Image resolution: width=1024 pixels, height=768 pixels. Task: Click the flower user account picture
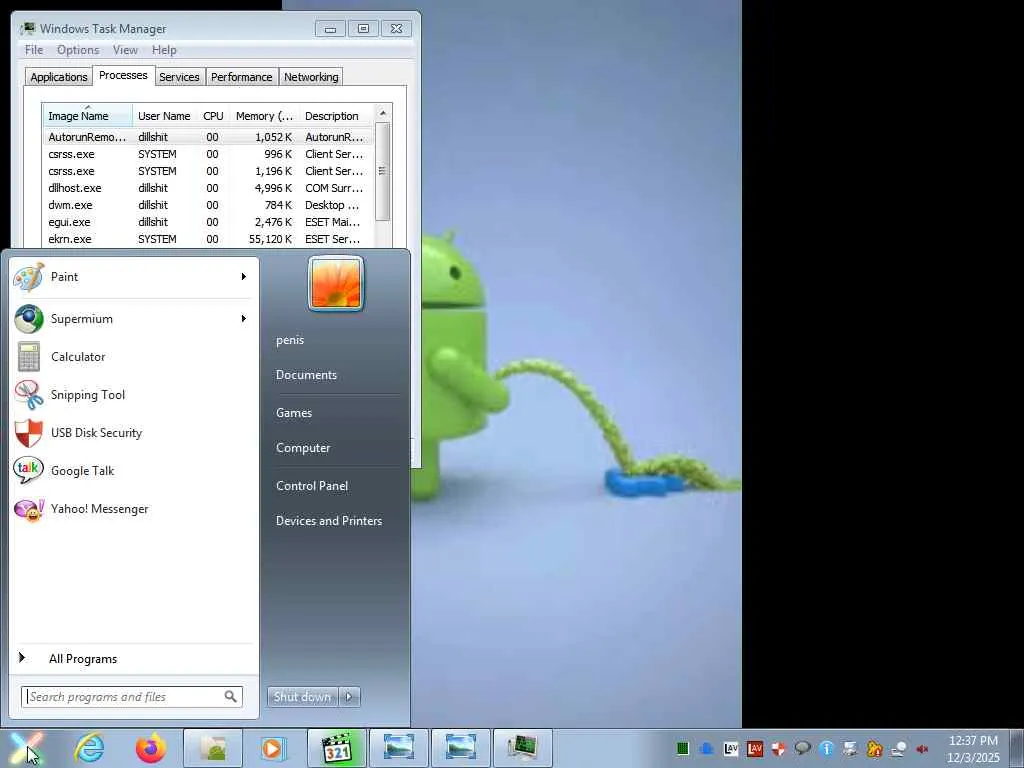pyautogui.click(x=336, y=283)
